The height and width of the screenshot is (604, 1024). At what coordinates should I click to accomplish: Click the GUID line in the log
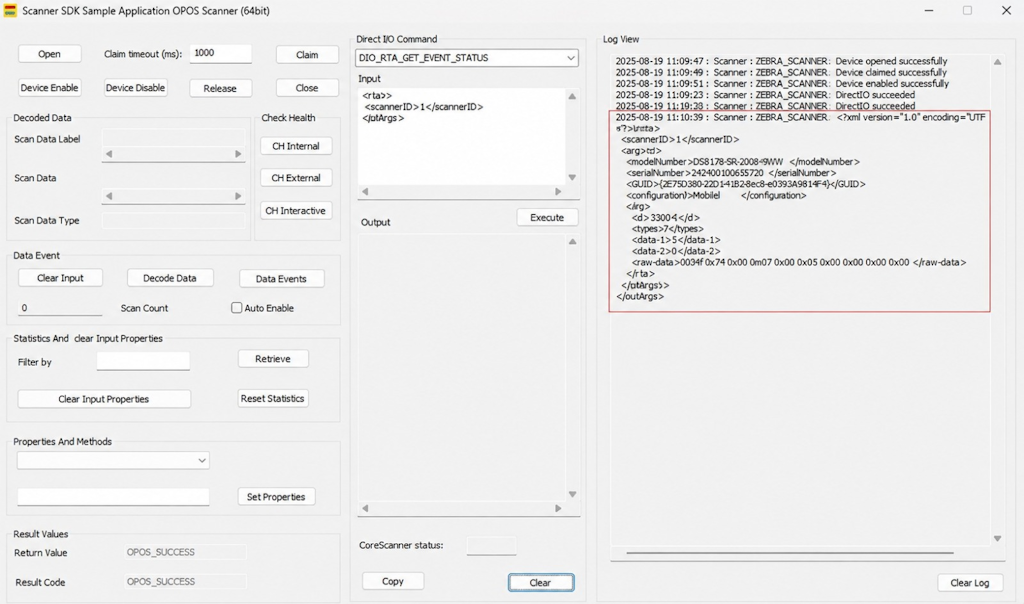tap(746, 184)
